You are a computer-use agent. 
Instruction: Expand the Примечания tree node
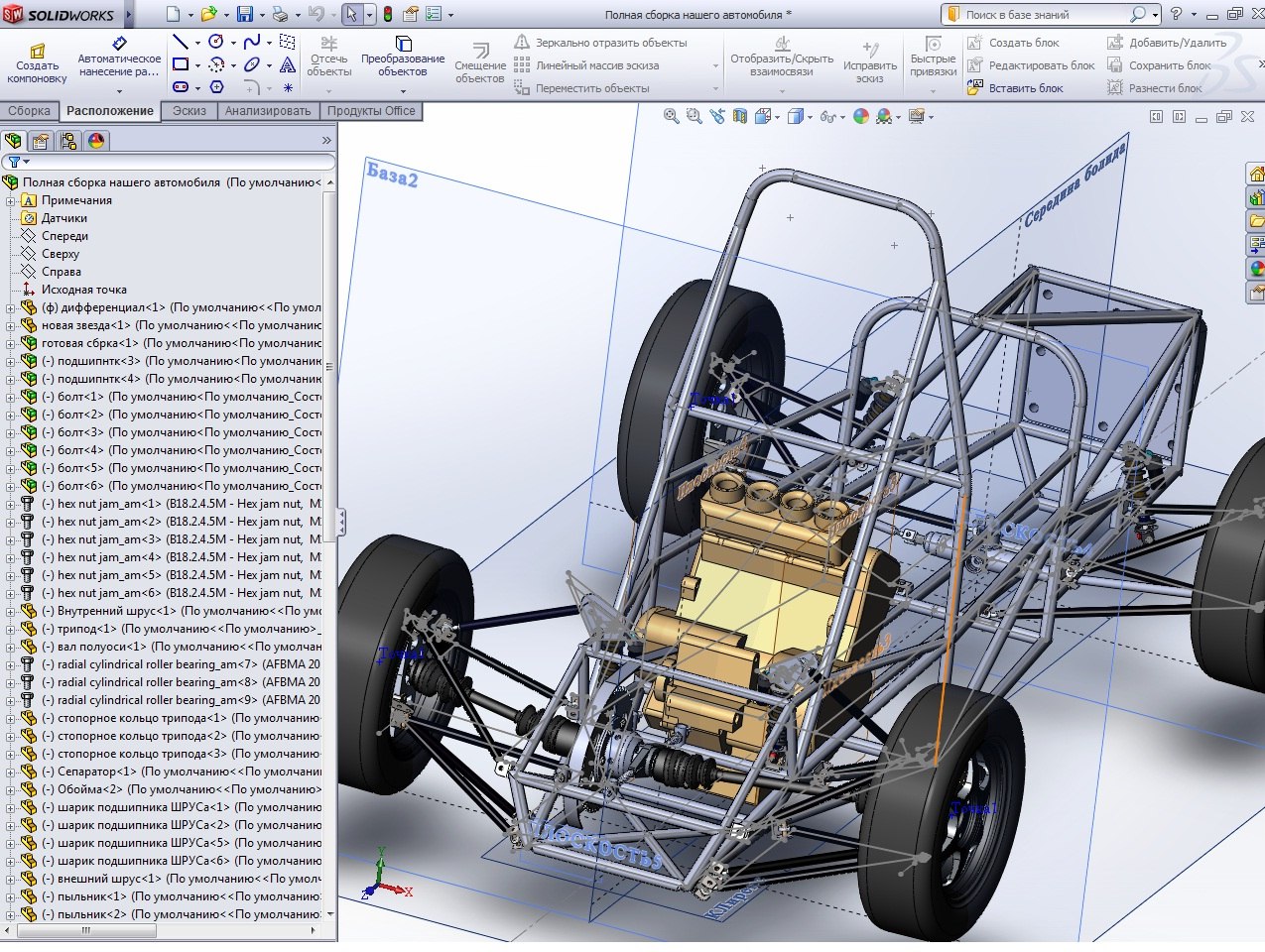click(x=11, y=200)
